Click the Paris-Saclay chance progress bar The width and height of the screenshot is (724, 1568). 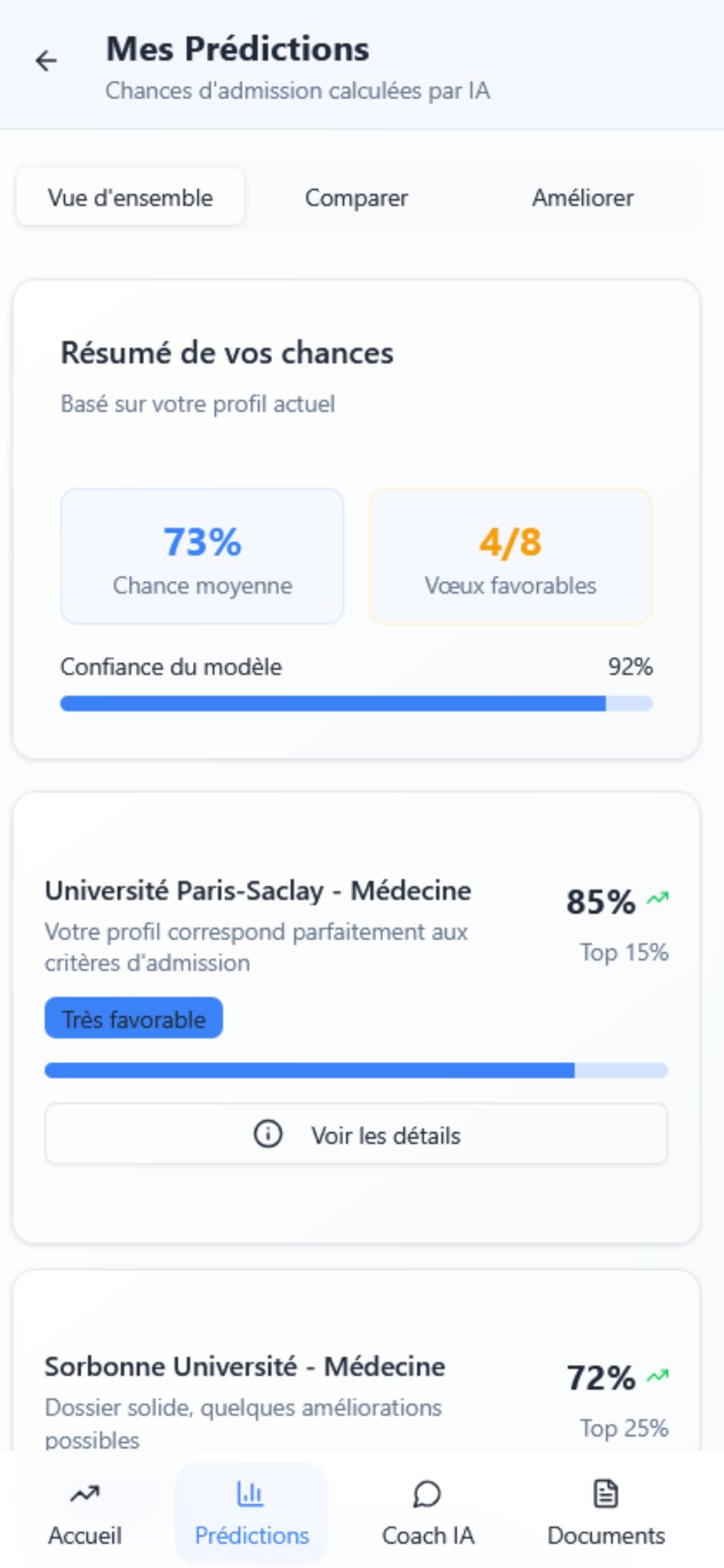click(x=356, y=1071)
